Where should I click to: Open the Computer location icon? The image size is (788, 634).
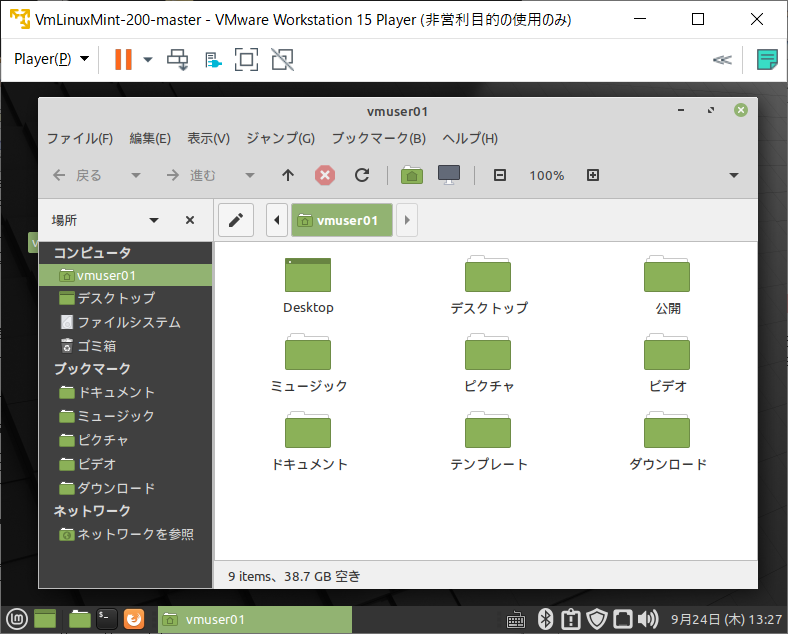pos(449,175)
